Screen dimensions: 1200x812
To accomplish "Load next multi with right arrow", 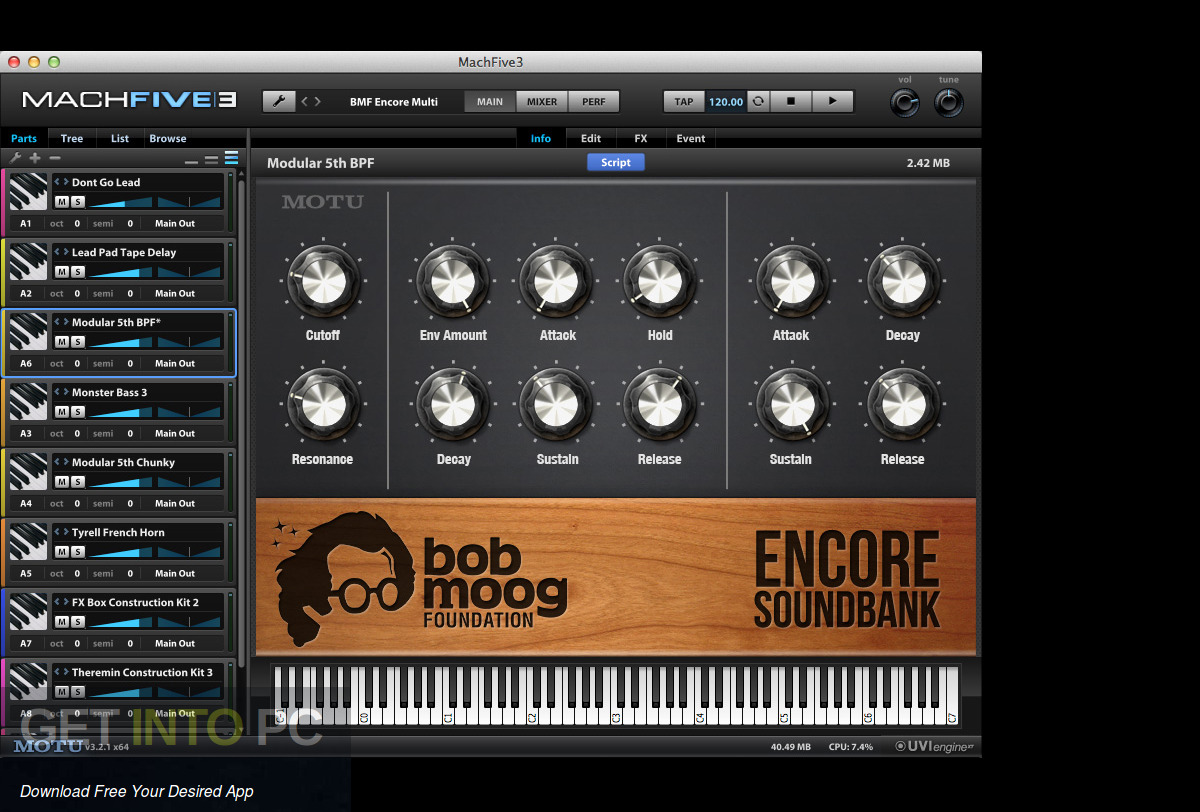I will 317,101.
